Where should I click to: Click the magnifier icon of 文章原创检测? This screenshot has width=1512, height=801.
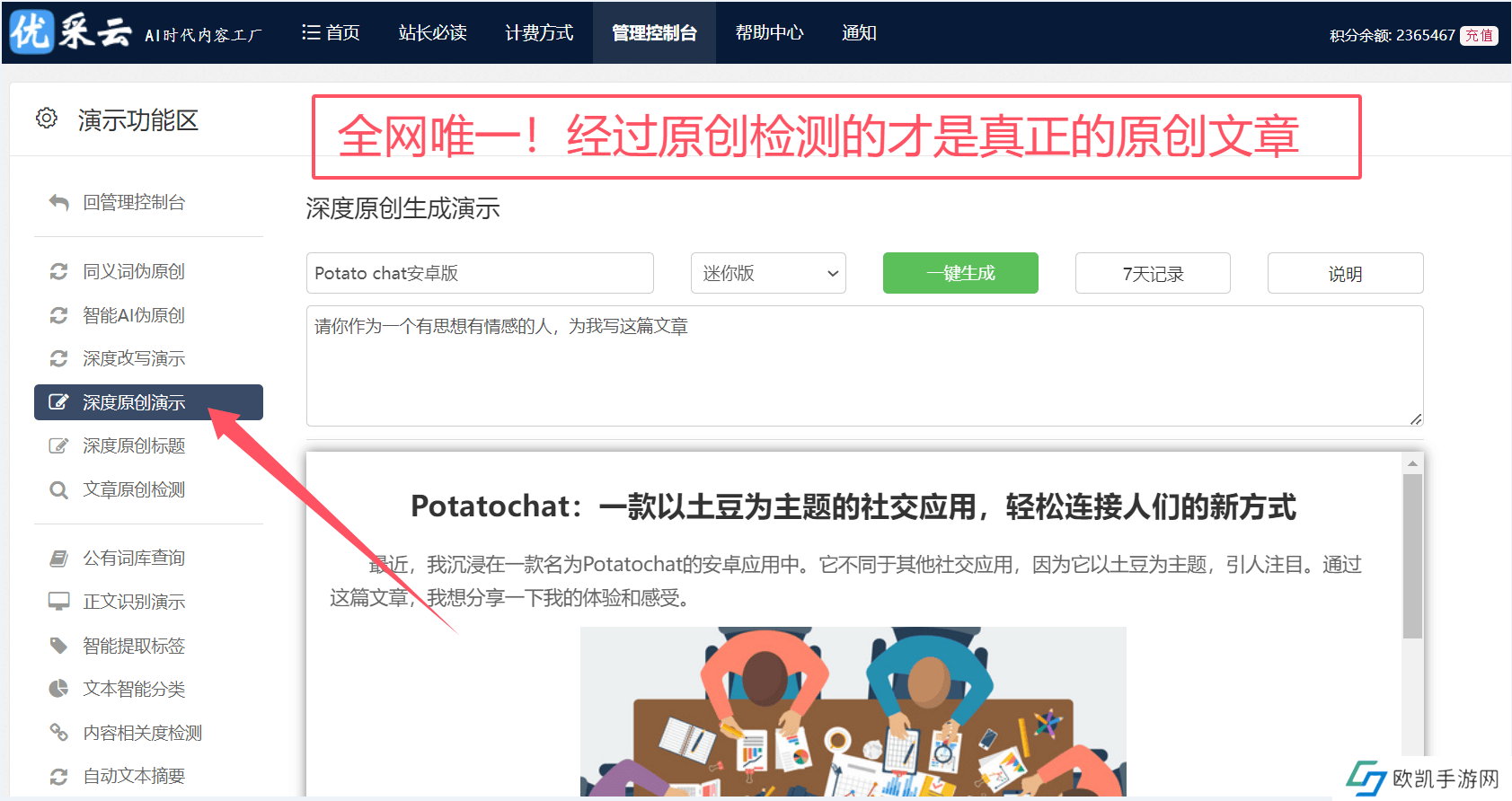pyautogui.click(x=58, y=489)
